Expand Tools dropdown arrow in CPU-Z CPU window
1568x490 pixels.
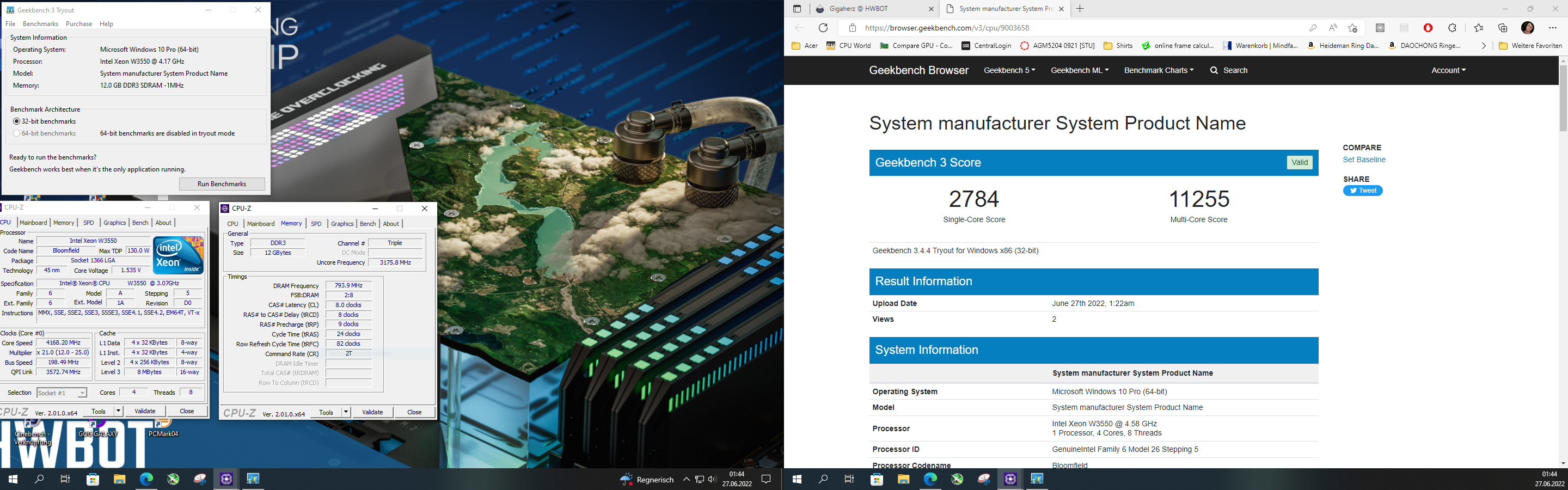pos(118,411)
